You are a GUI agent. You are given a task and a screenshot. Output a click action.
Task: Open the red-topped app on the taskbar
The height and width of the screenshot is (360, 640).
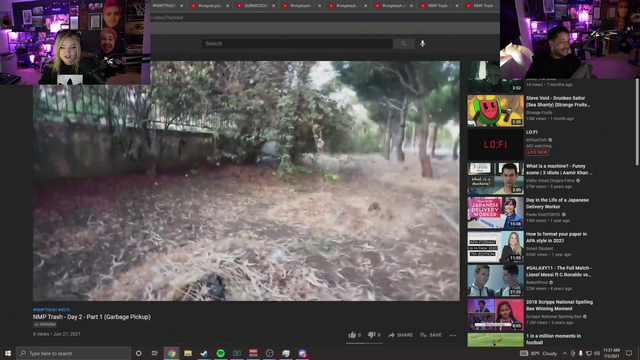tap(253, 353)
